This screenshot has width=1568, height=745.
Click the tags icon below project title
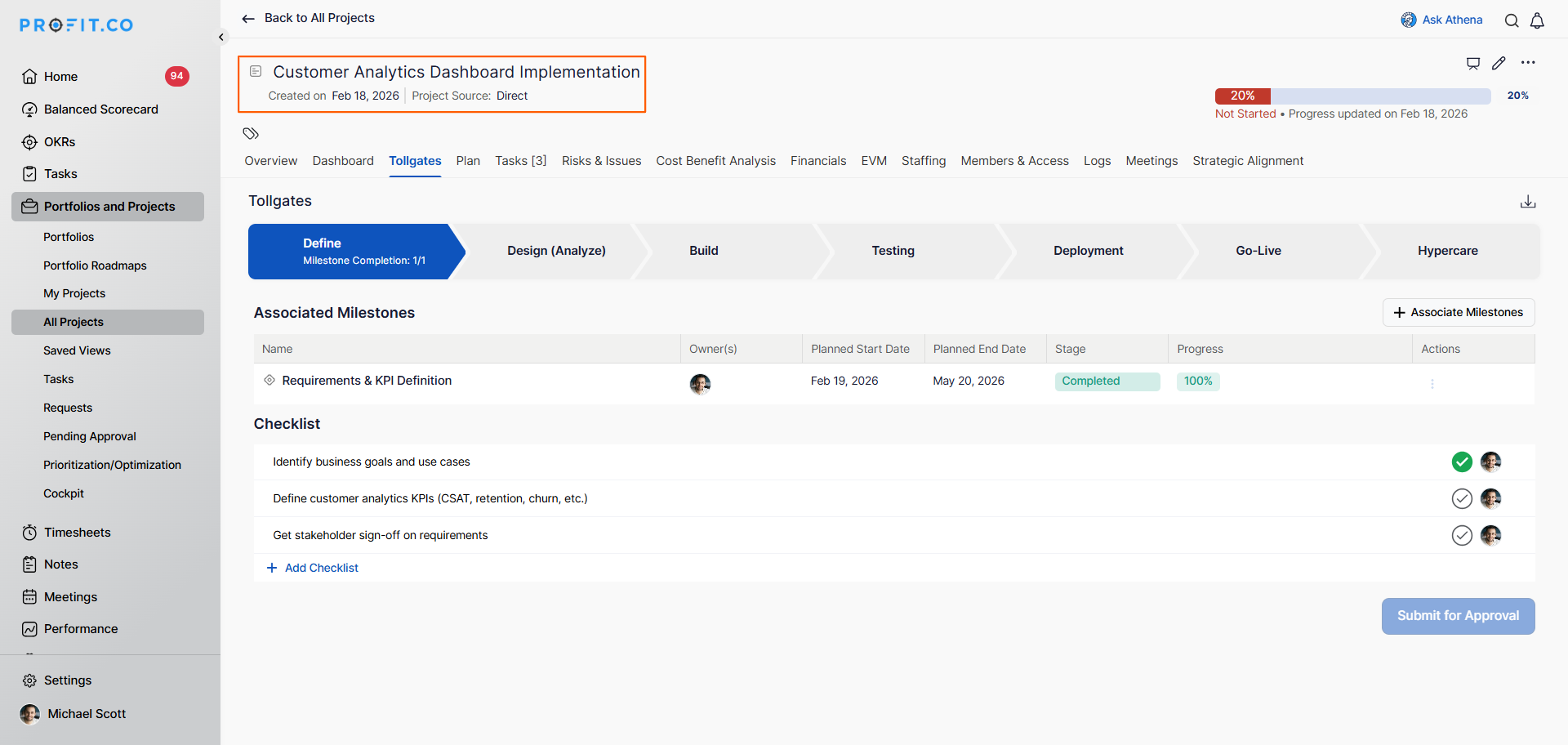click(x=251, y=133)
